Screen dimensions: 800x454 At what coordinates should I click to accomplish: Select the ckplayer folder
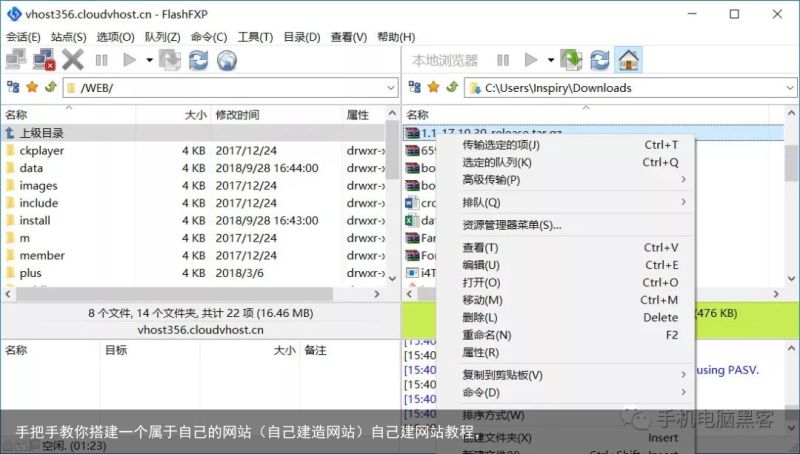coord(194,150)
